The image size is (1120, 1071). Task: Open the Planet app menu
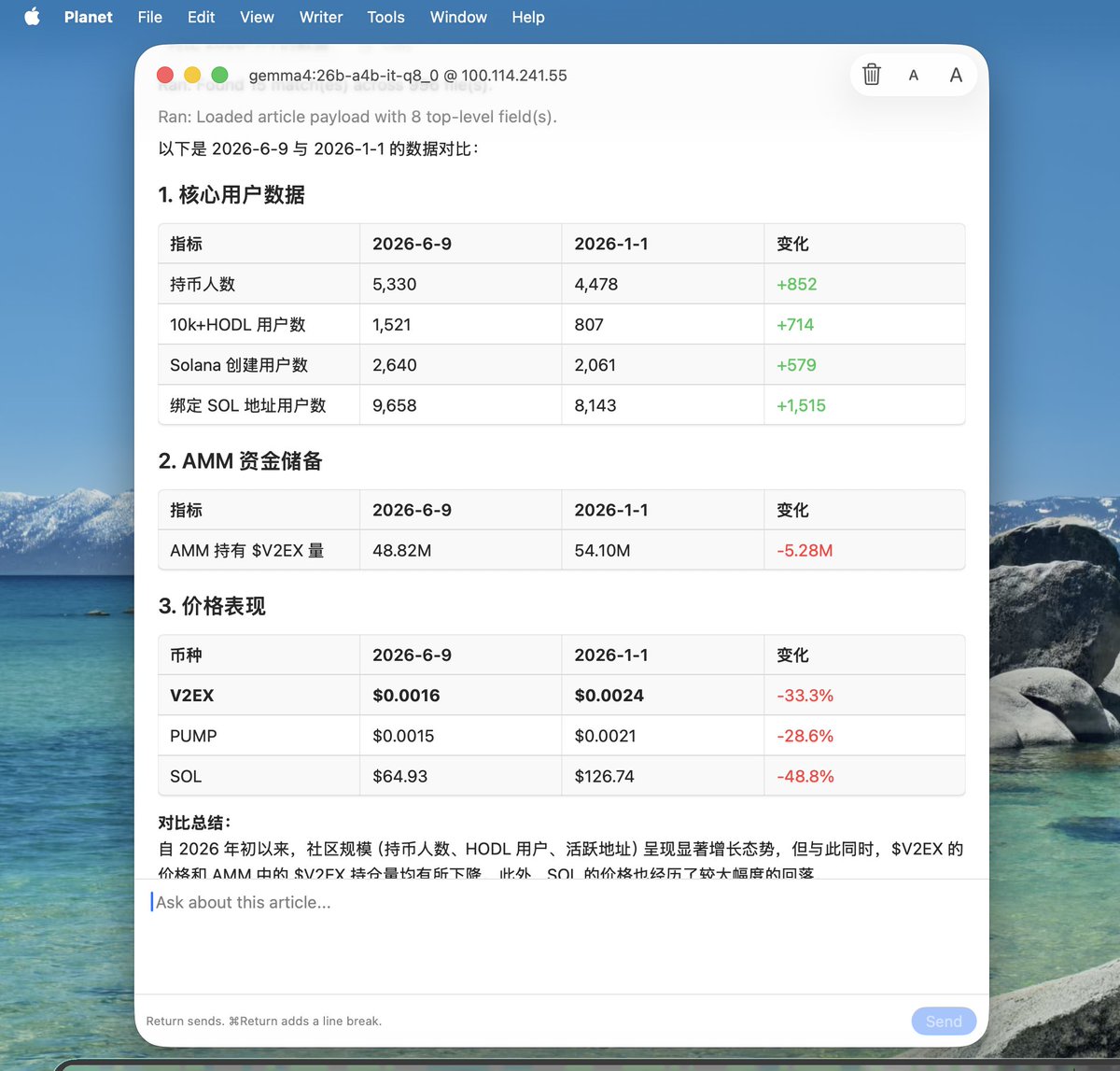89,17
